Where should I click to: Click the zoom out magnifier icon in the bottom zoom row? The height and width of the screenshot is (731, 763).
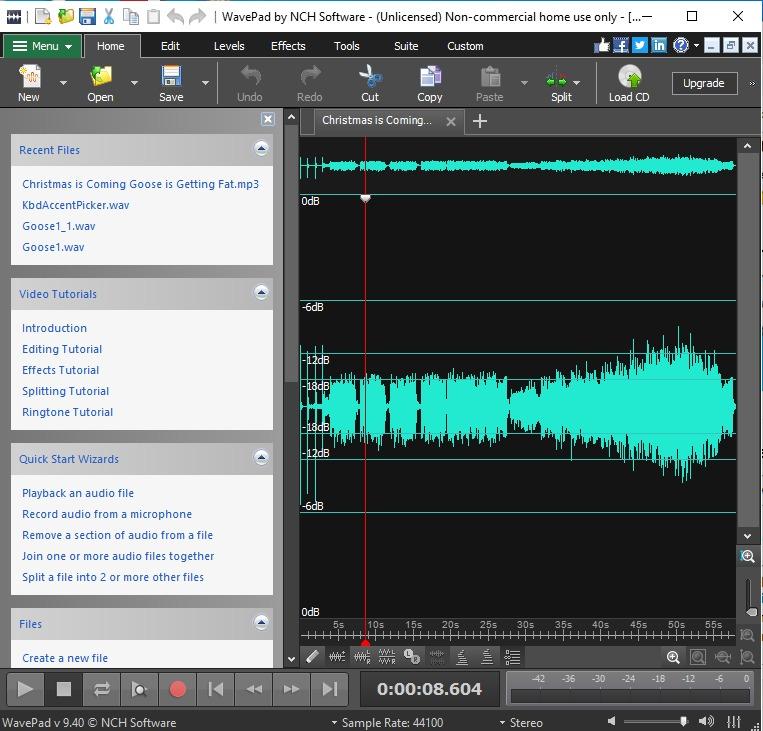[x=723, y=657]
